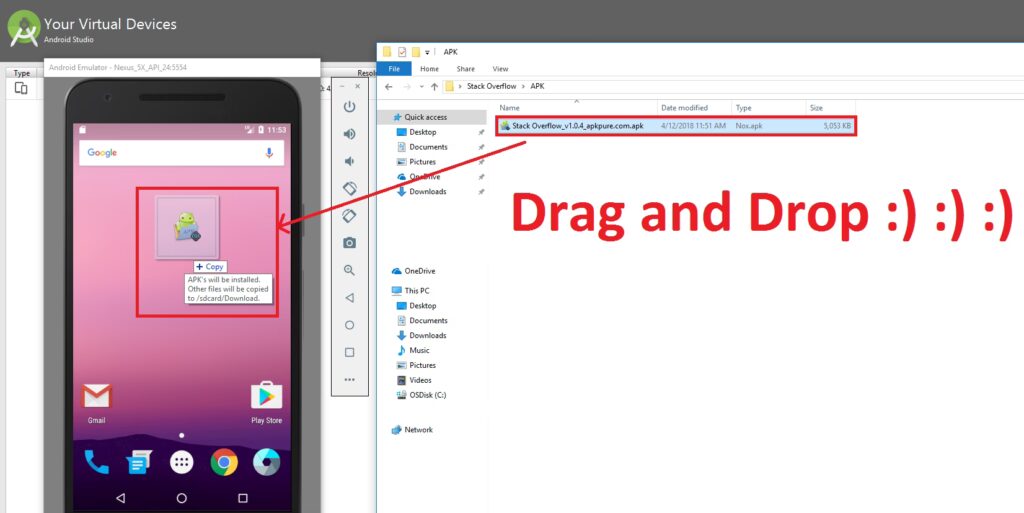Switch to the View ribbon tab

point(500,69)
